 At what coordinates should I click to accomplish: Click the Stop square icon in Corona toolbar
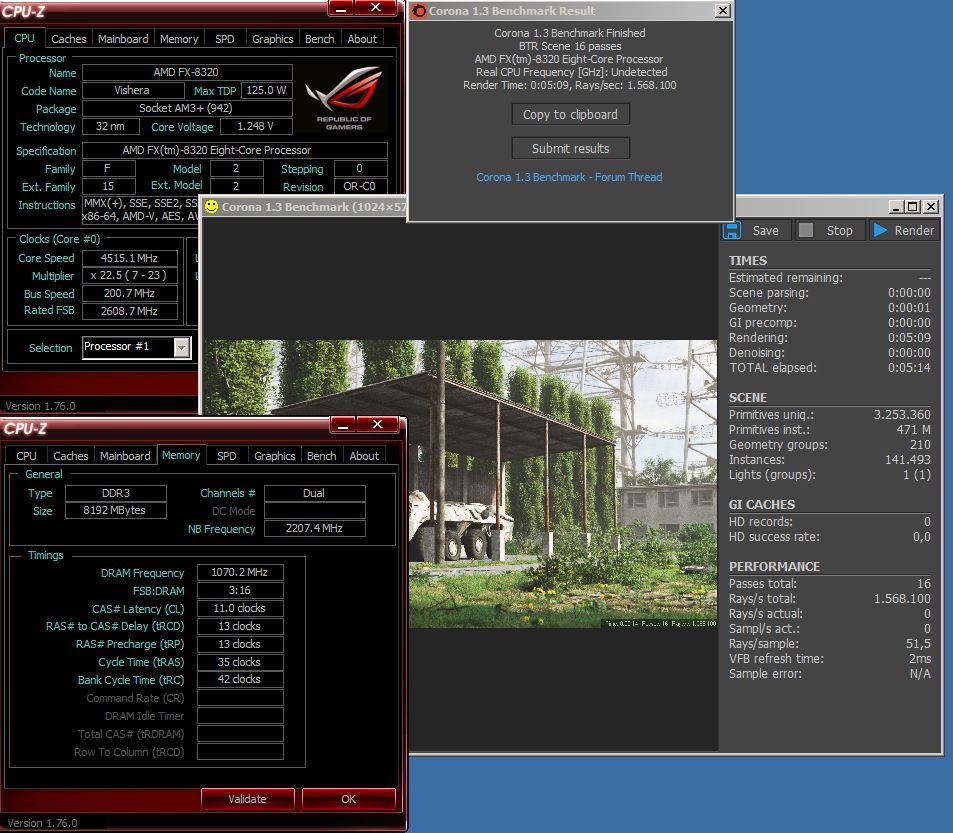click(806, 230)
